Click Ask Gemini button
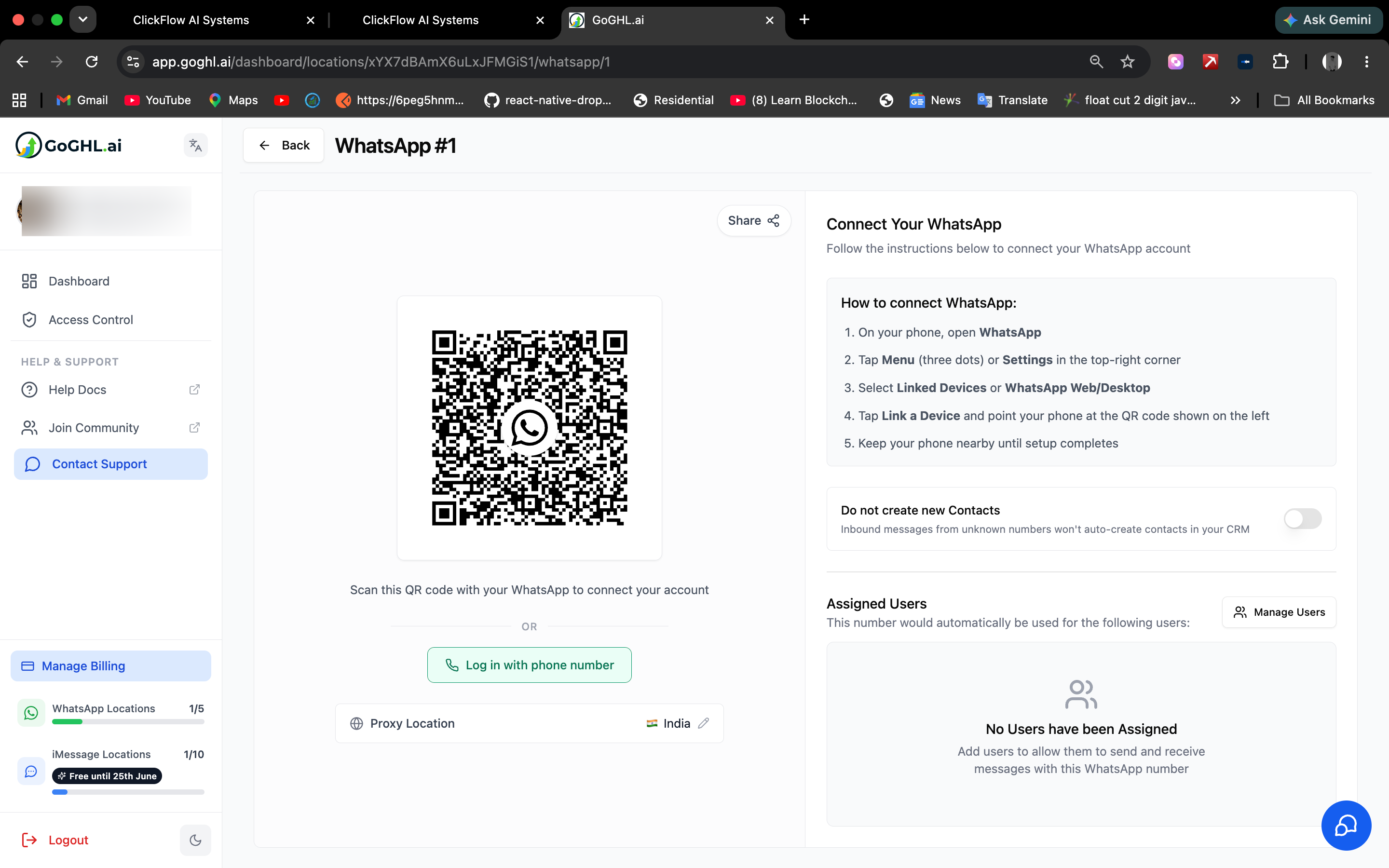This screenshot has width=1389, height=868. coord(1328,20)
